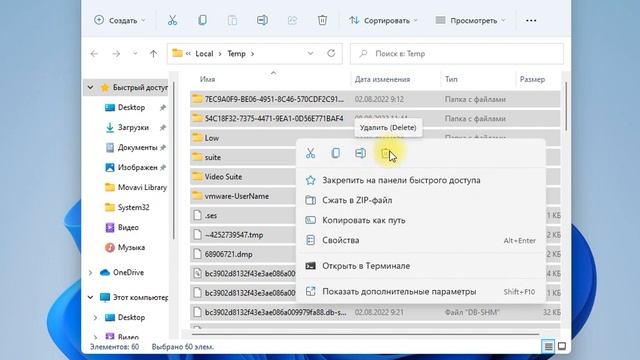Click the file list vertical scrollbar
640x360 pixels.
pos(566,106)
